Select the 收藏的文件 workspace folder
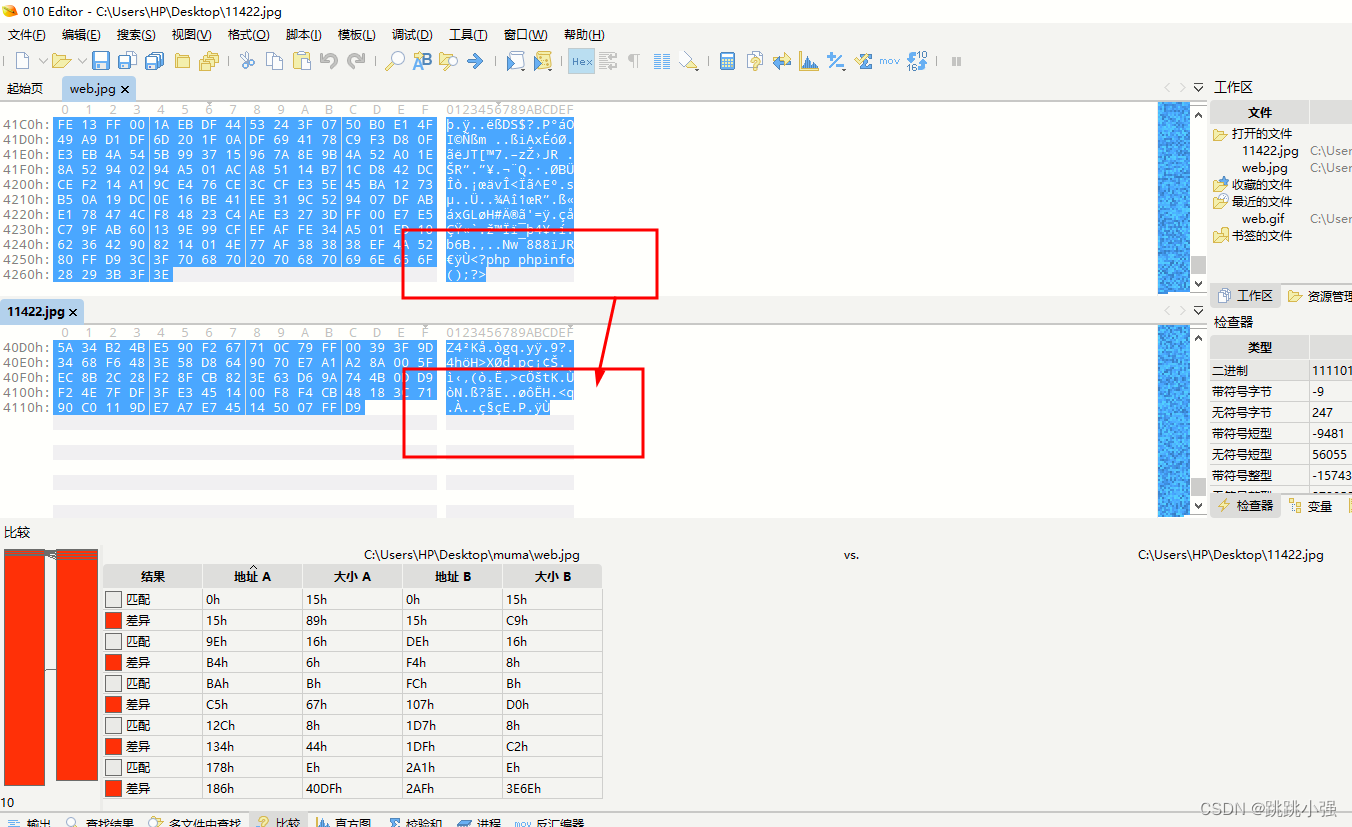Screen dimensions: 1352x827 pos(1253,185)
